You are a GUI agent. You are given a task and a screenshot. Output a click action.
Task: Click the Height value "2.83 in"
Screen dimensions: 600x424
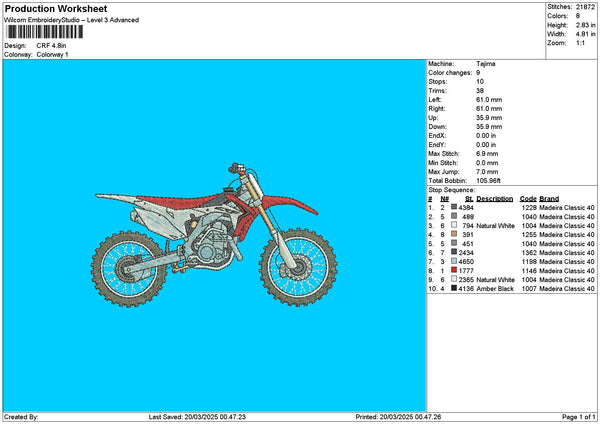585,25
